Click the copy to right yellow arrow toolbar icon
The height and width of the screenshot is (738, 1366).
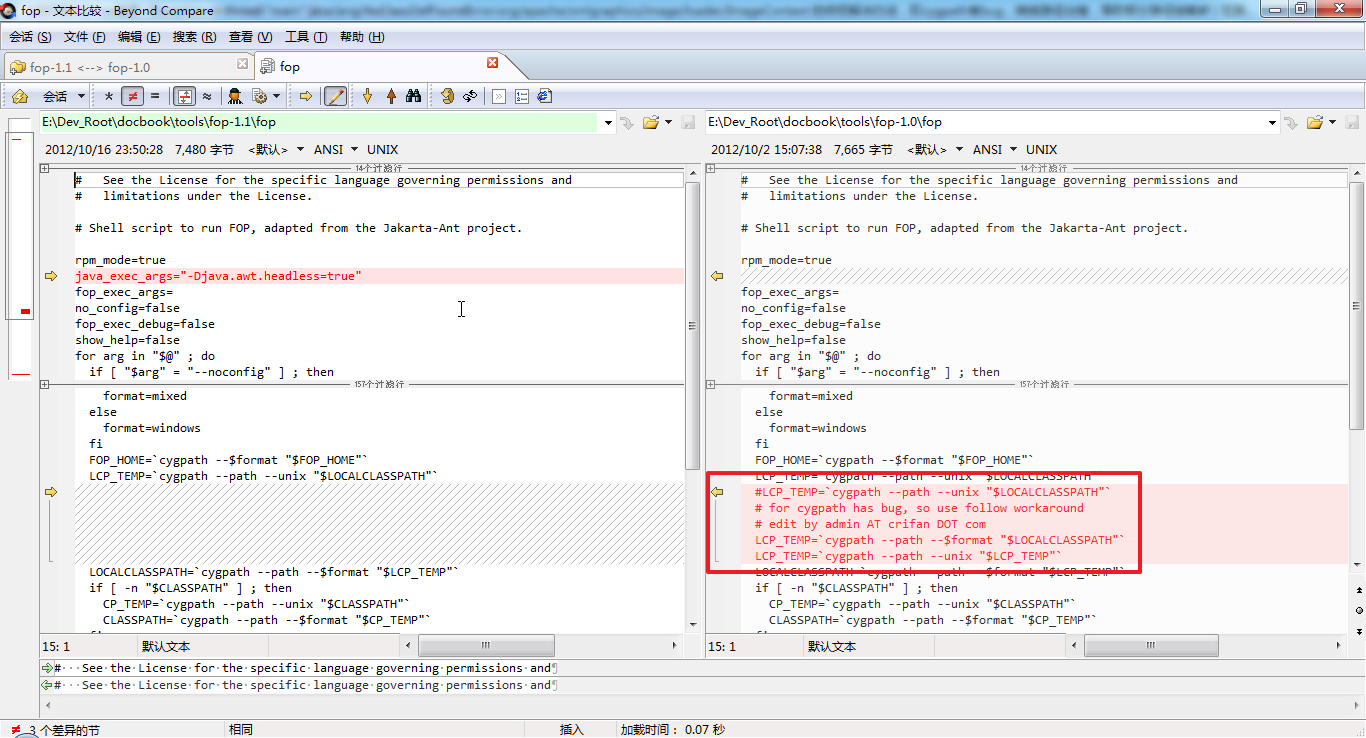click(306, 97)
